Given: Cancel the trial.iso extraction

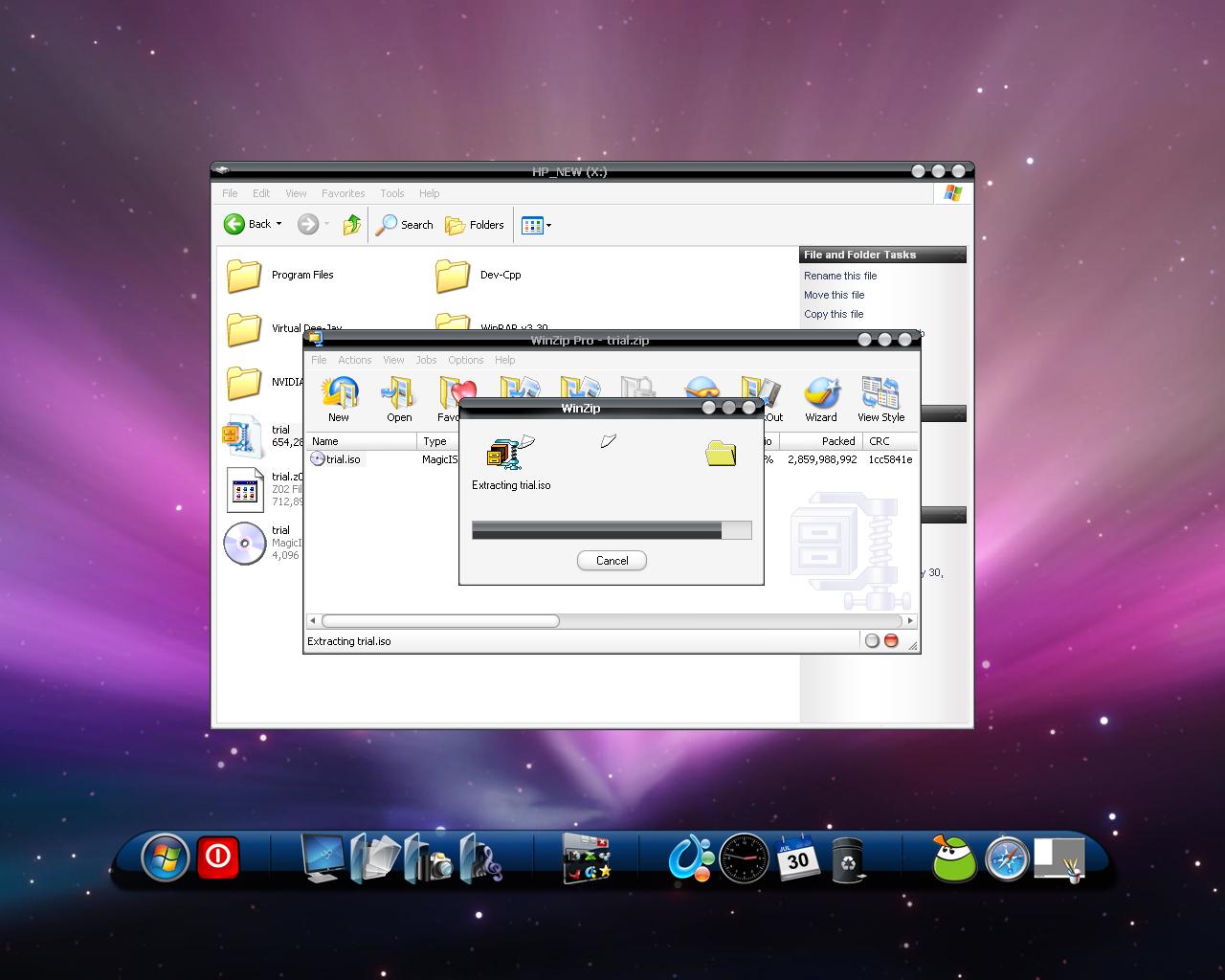Looking at the screenshot, I should coord(612,561).
